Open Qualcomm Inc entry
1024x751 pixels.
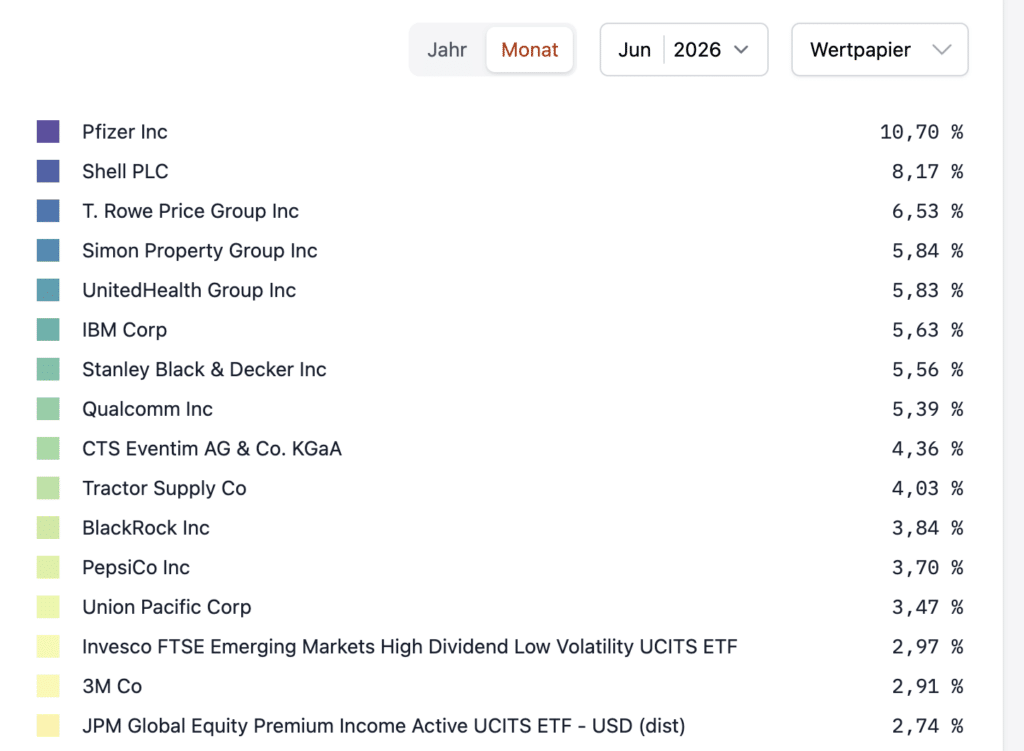500,409
